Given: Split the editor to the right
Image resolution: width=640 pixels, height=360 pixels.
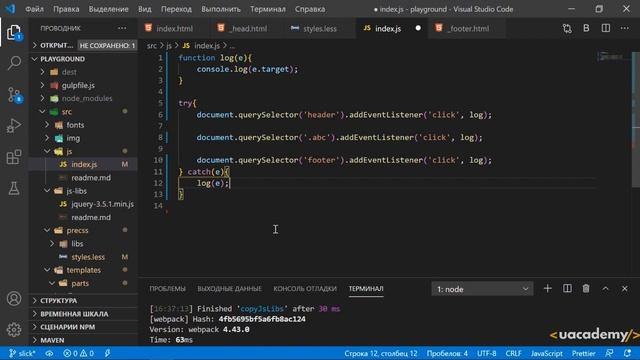Looking at the screenshot, I should [606, 28].
